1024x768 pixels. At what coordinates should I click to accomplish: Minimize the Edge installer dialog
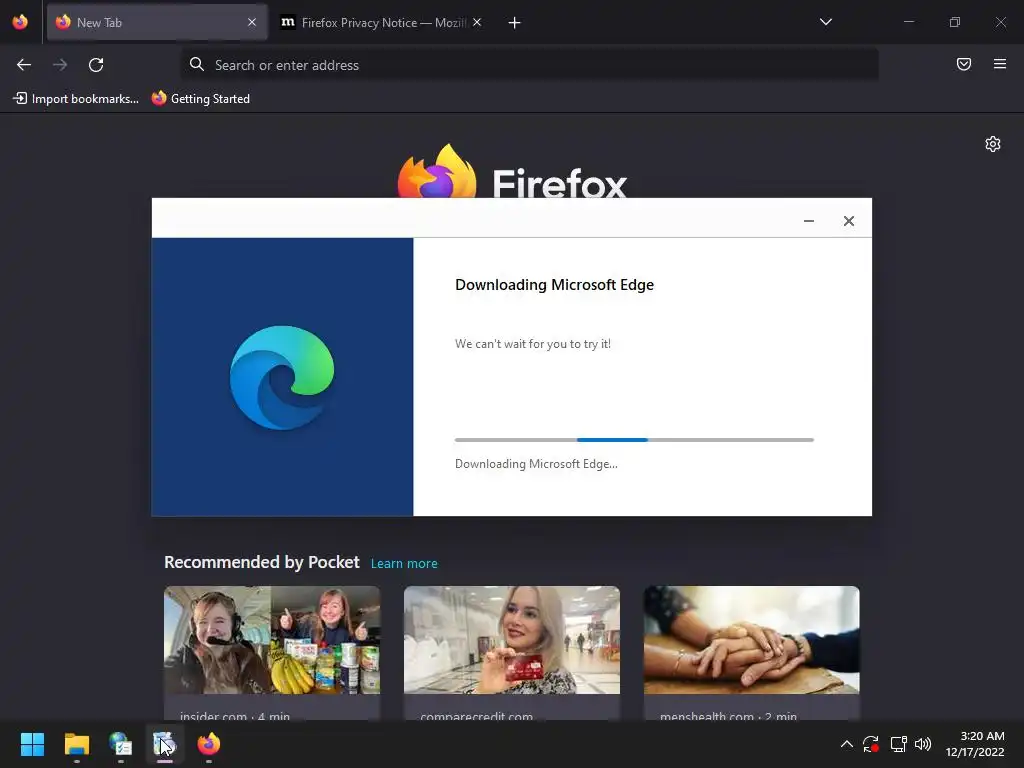click(x=808, y=221)
